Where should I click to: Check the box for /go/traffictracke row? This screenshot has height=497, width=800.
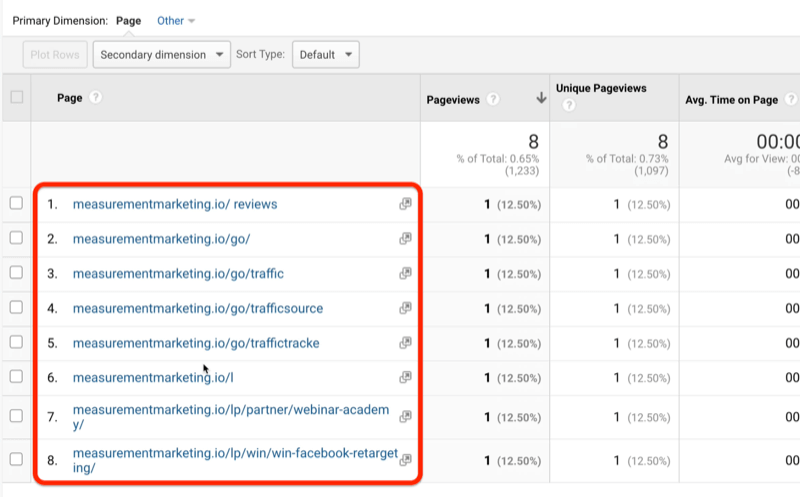click(16, 342)
